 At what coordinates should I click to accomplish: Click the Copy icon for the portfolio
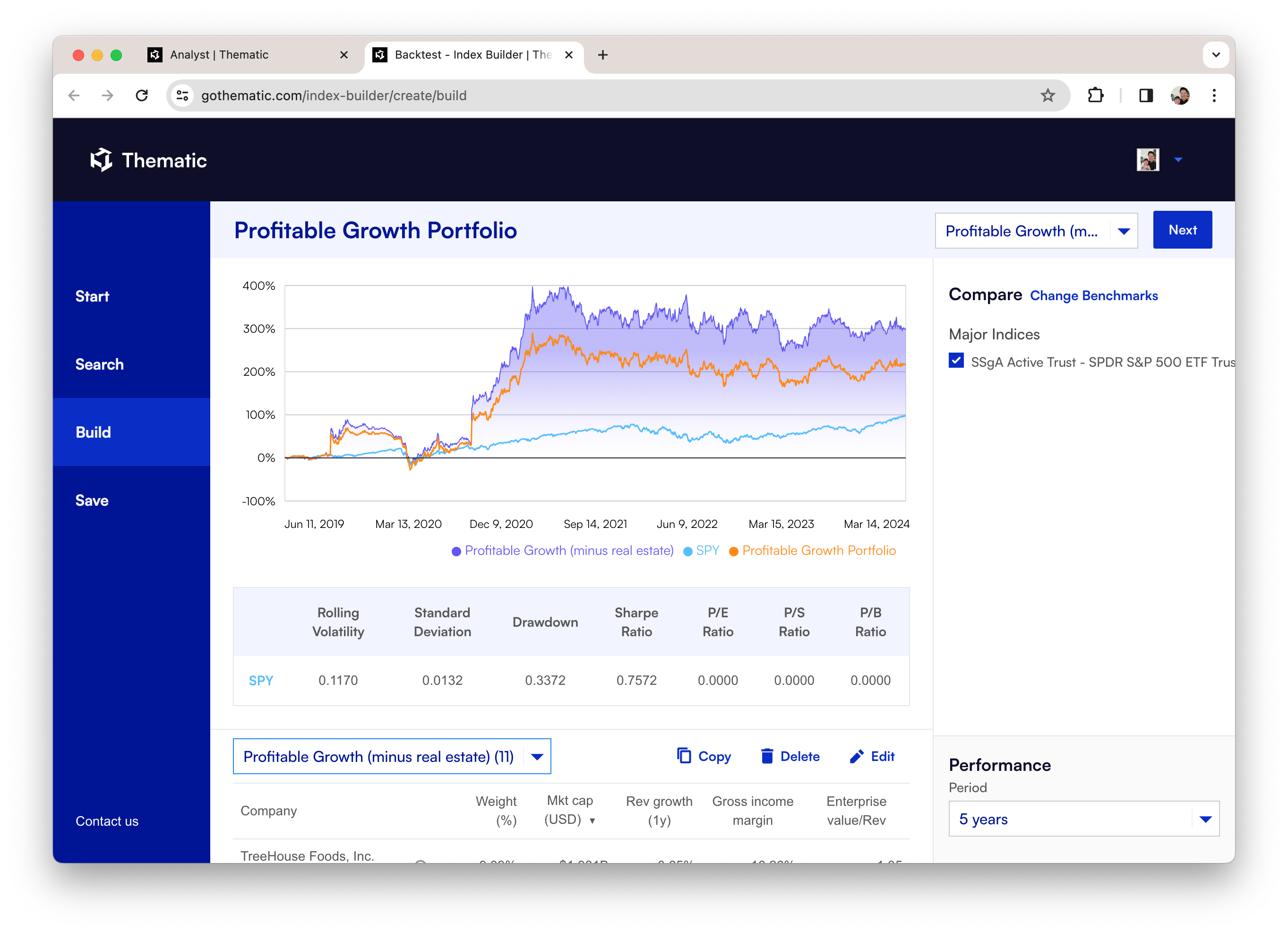[684, 756]
